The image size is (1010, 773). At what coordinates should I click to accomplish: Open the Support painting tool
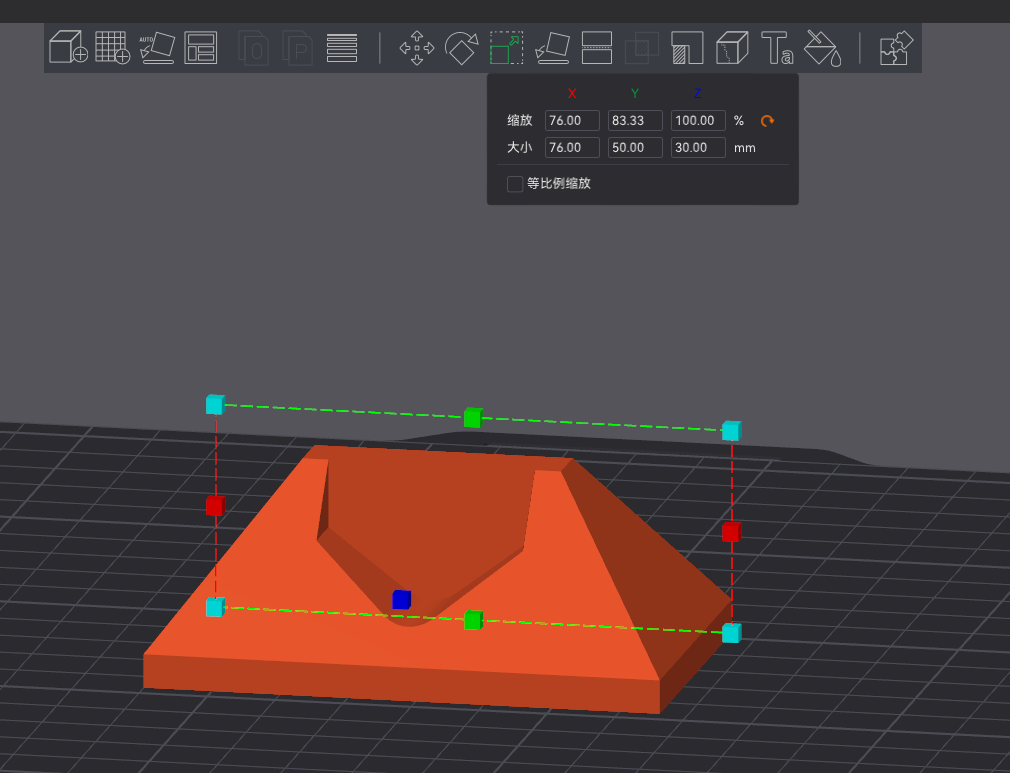coord(687,48)
